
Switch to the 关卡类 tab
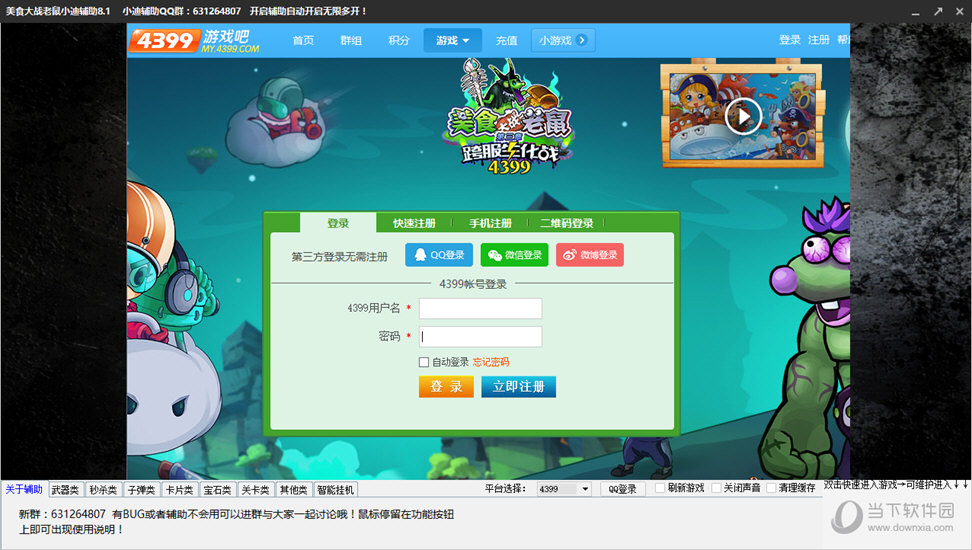click(x=255, y=490)
